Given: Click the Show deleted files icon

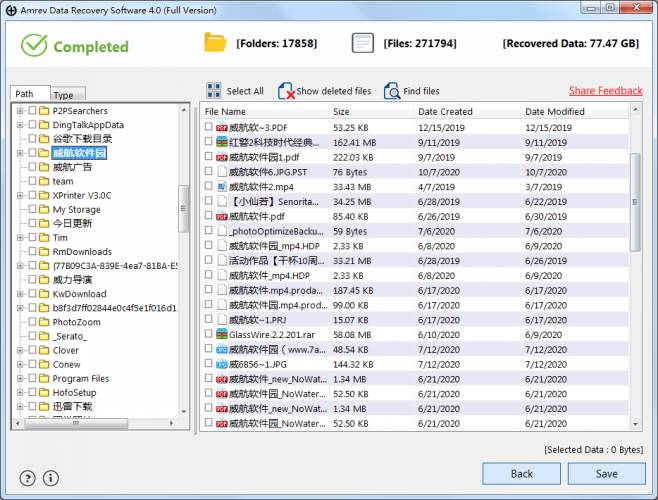Looking at the screenshot, I should [x=285, y=92].
